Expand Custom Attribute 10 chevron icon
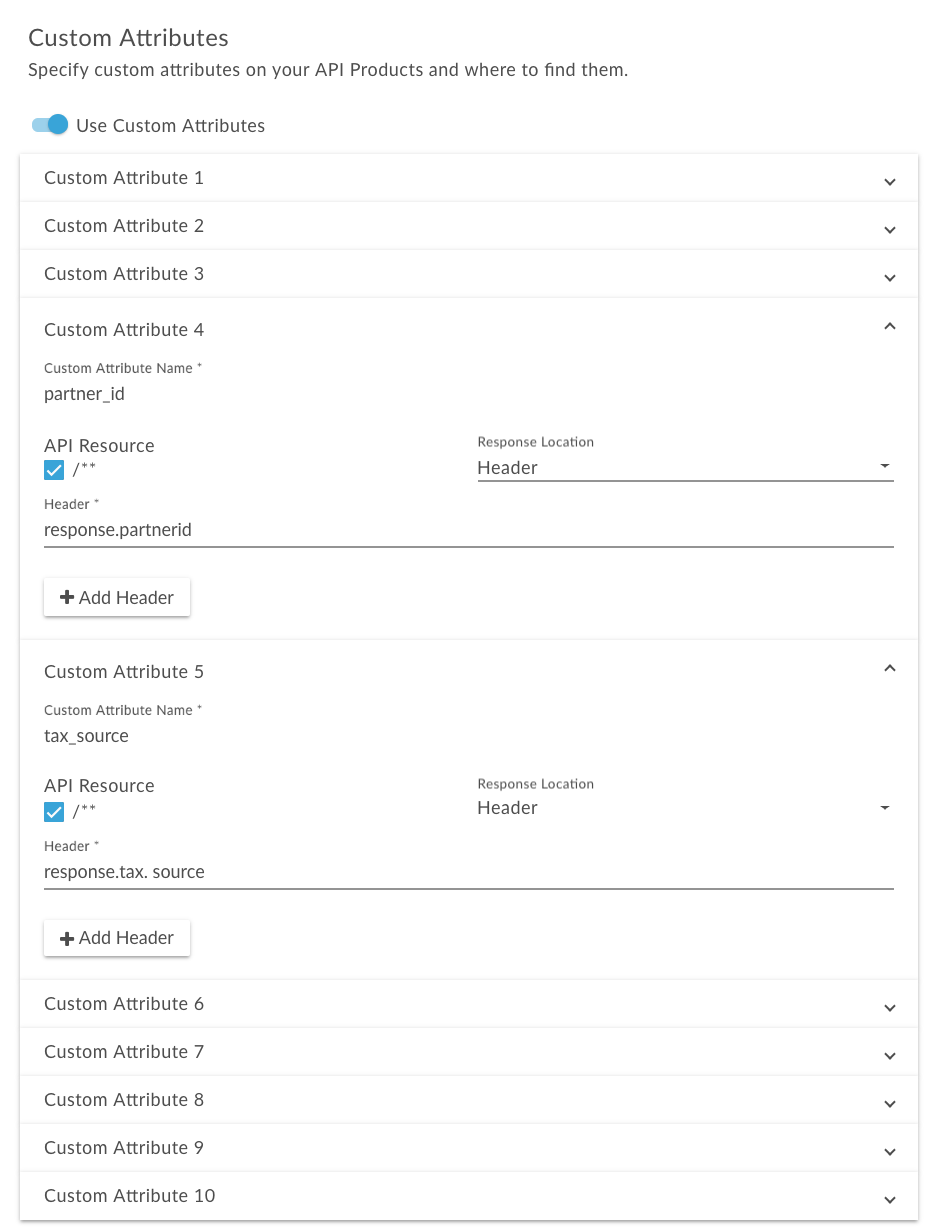 (x=889, y=1200)
